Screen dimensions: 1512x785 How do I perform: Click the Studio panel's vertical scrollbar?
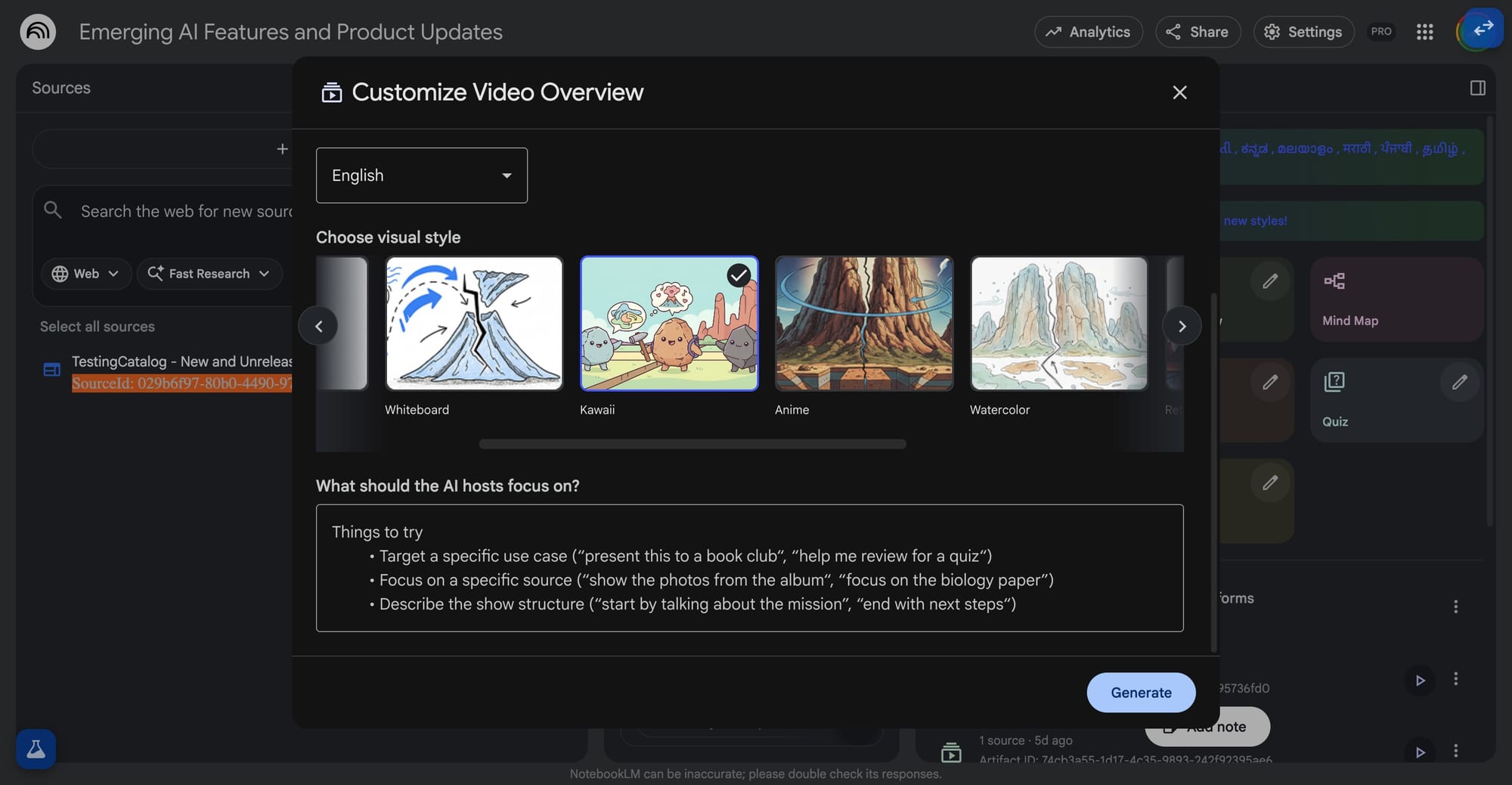(x=1490, y=321)
